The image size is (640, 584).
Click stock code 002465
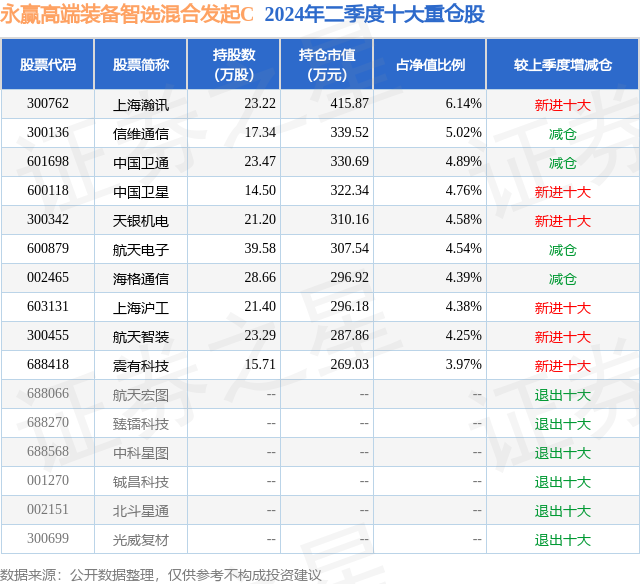(x=48, y=278)
